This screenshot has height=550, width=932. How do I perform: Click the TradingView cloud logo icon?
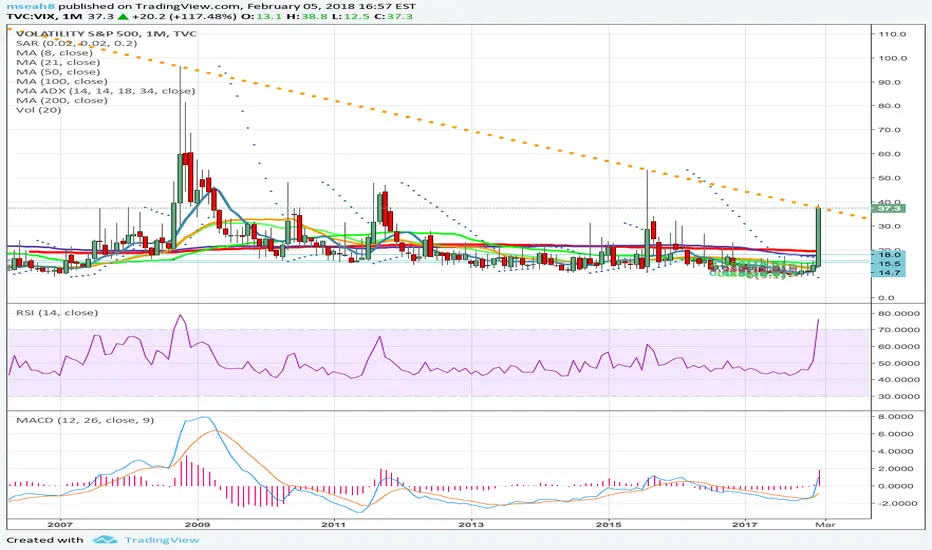tap(105, 539)
